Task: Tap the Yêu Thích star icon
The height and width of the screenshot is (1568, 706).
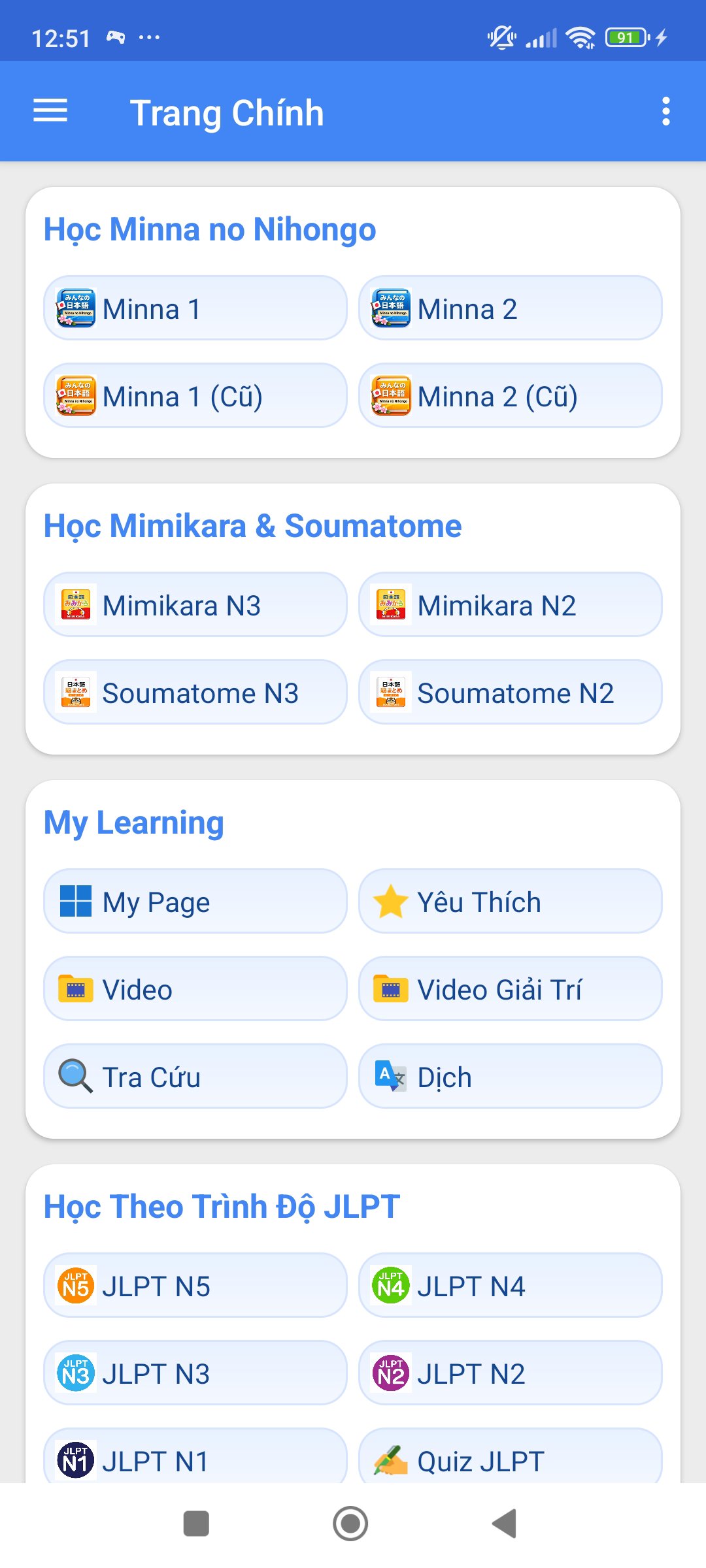Action: coord(391,902)
